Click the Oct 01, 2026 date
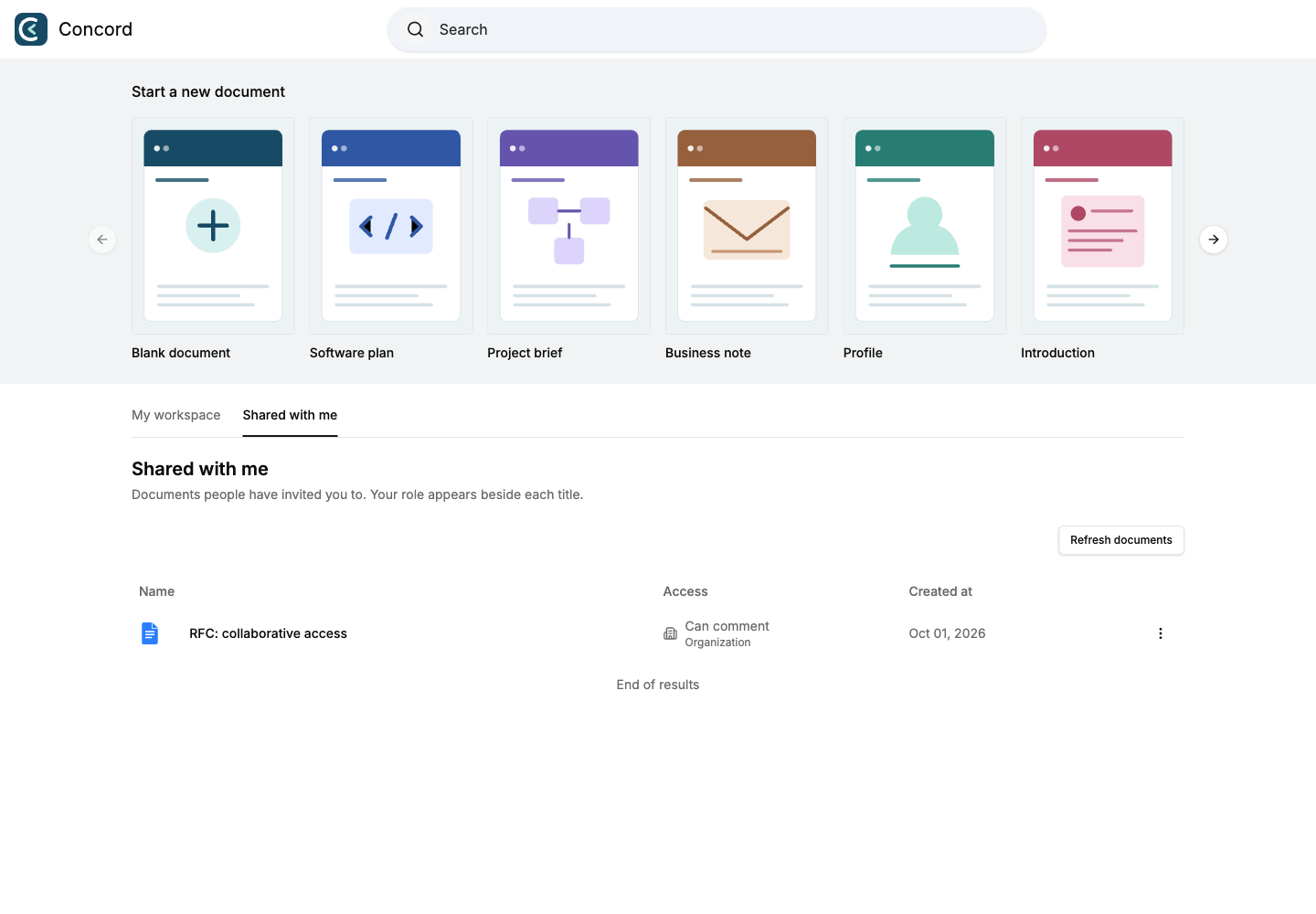 (947, 633)
